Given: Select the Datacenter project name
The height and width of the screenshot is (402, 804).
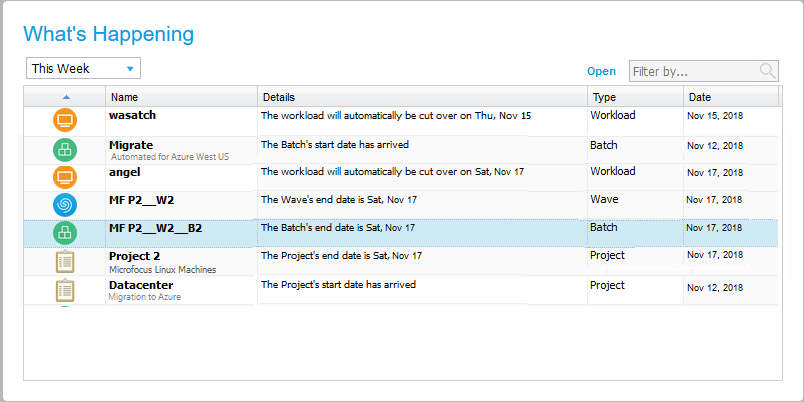Looking at the screenshot, I should click(136, 285).
